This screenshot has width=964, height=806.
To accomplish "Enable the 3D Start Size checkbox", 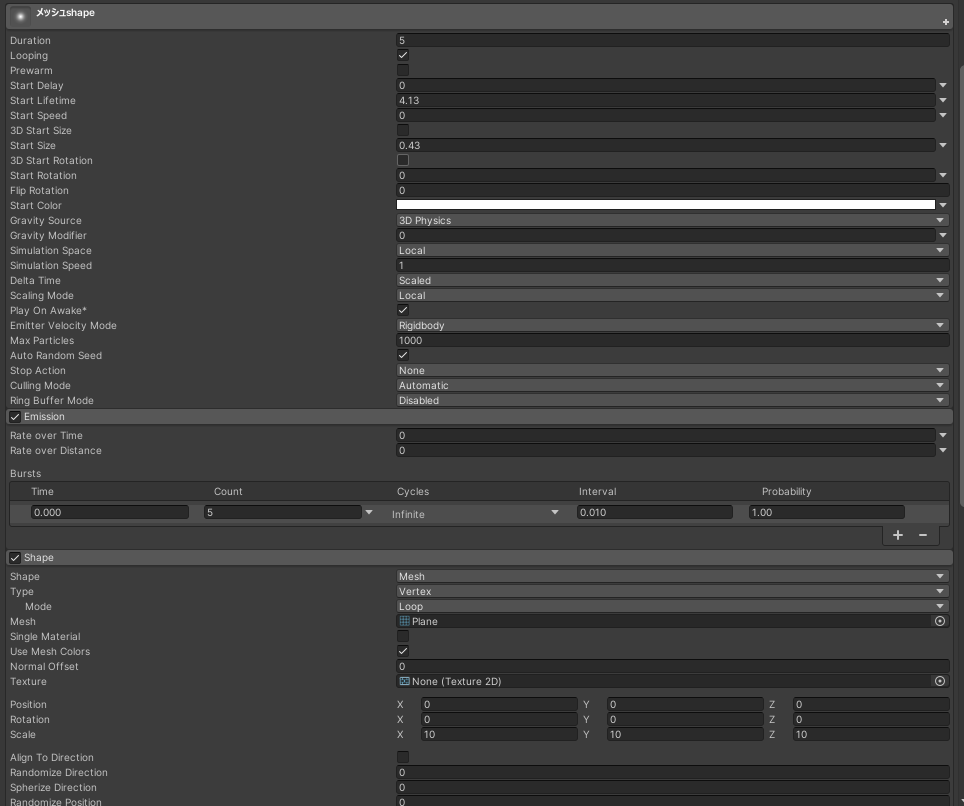I will pyautogui.click(x=403, y=130).
